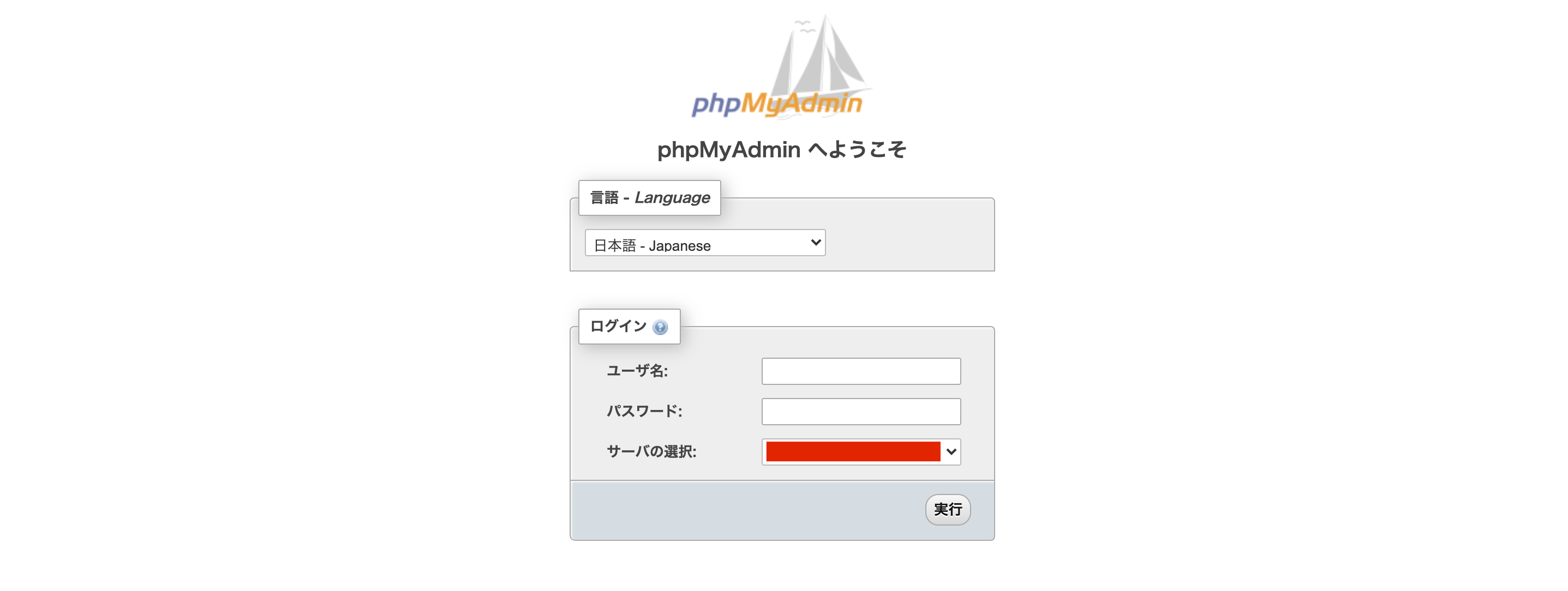The width and height of the screenshot is (1568, 591).
Task: Expand the language list to change Language
Action: click(x=704, y=243)
